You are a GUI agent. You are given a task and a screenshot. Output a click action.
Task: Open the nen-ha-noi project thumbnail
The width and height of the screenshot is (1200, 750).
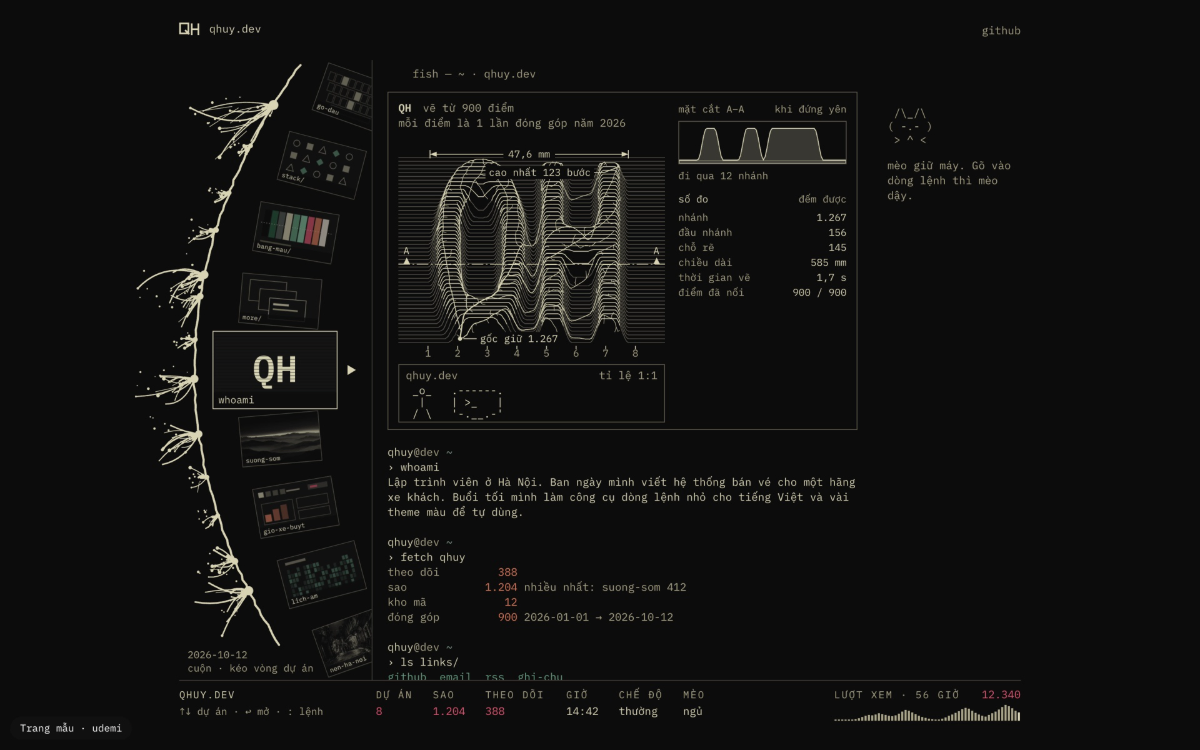point(345,643)
